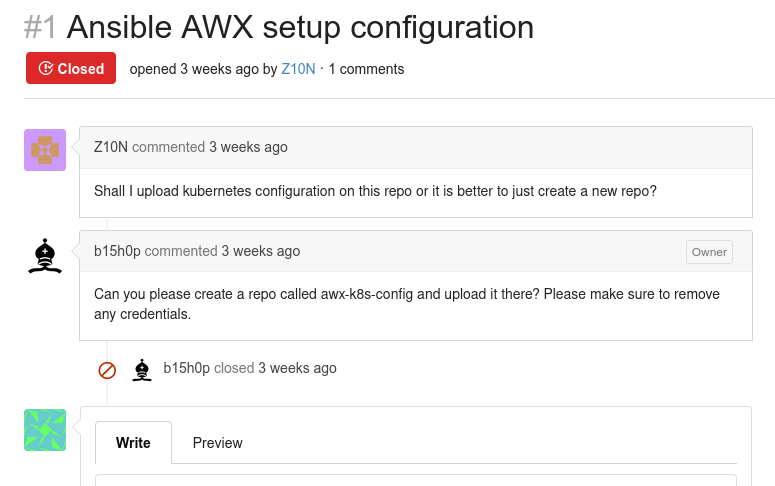Click the comment text input area

(416, 480)
